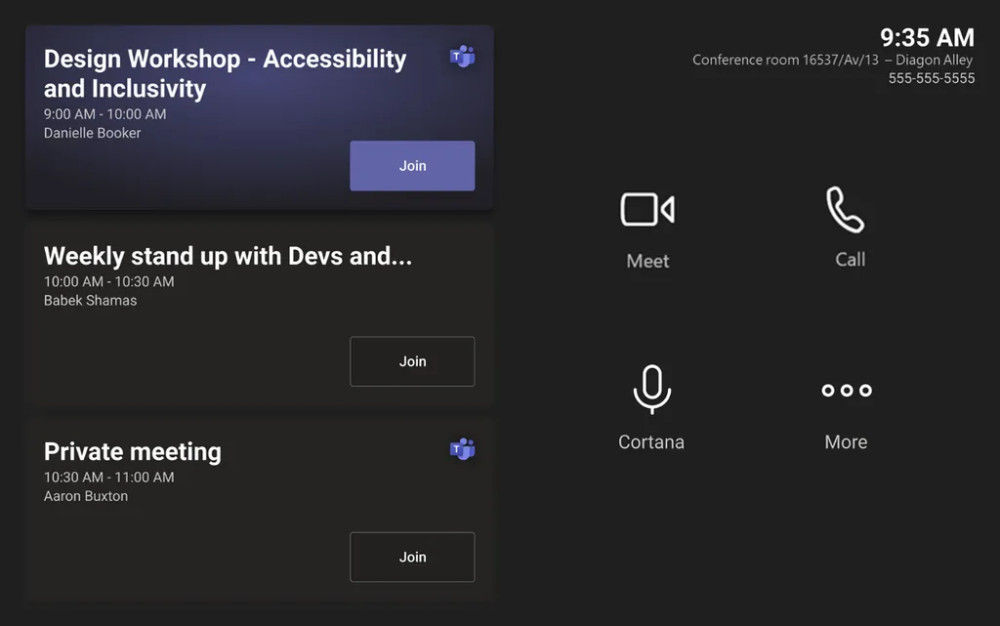Activate the Cortana microphone icon
1000x626 pixels.
pos(652,389)
